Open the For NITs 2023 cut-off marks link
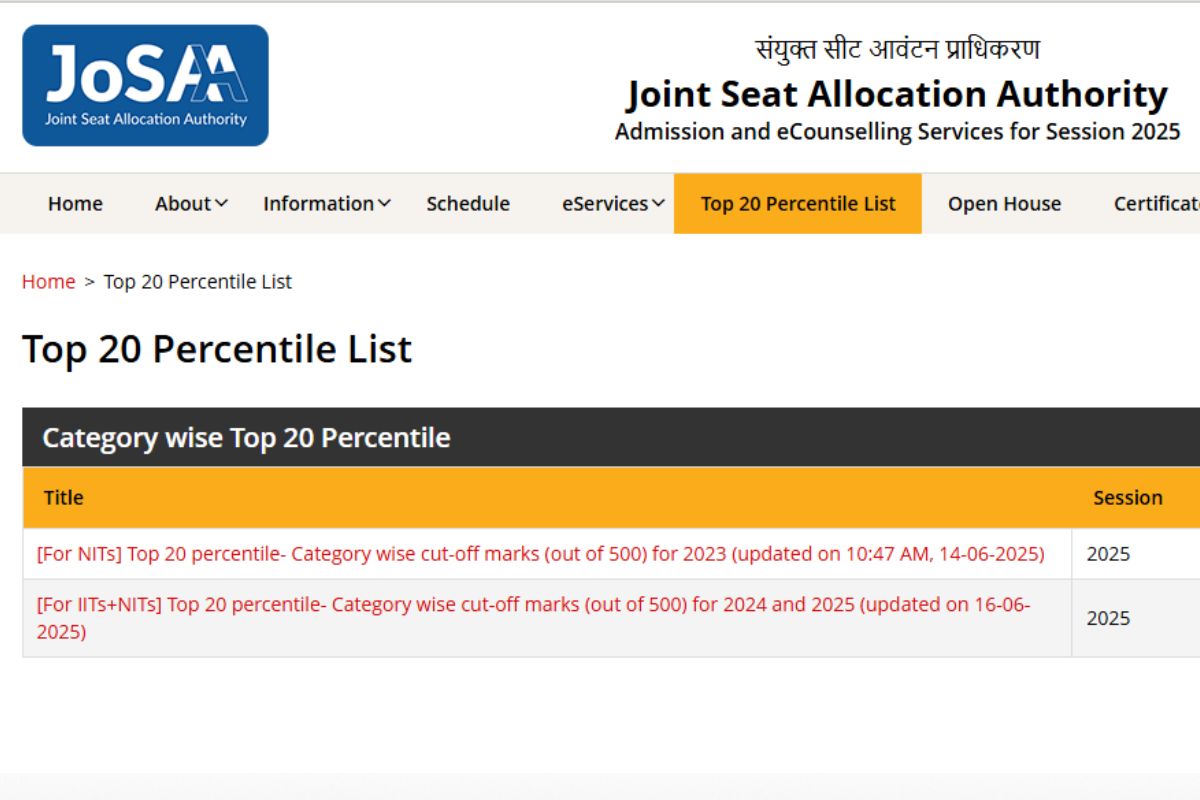This screenshot has height=800, width=1200. [x=540, y=554]
